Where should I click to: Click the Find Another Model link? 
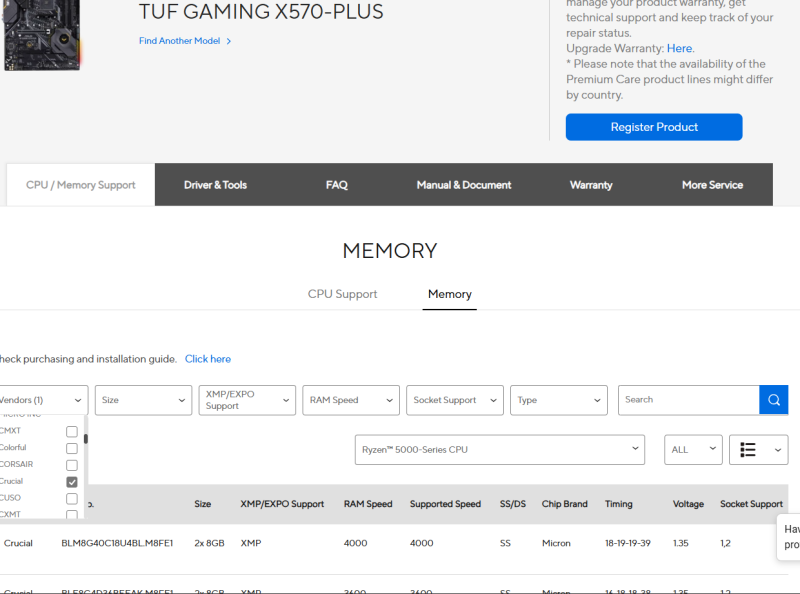click(x=180, y=41)
